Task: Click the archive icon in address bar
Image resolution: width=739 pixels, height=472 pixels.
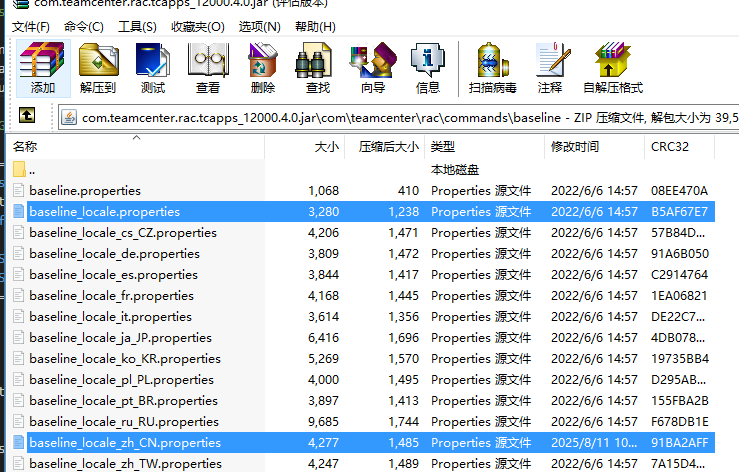Action: coord(69,117)
